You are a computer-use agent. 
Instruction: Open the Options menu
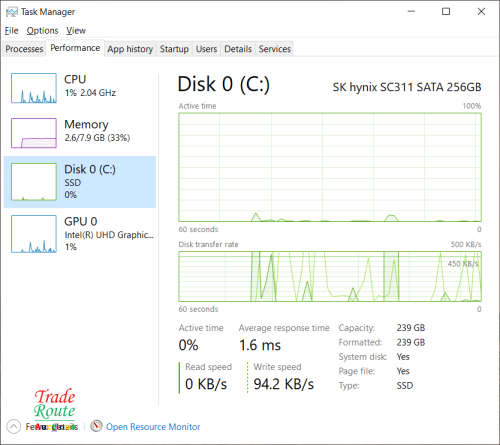click(42, 31)
